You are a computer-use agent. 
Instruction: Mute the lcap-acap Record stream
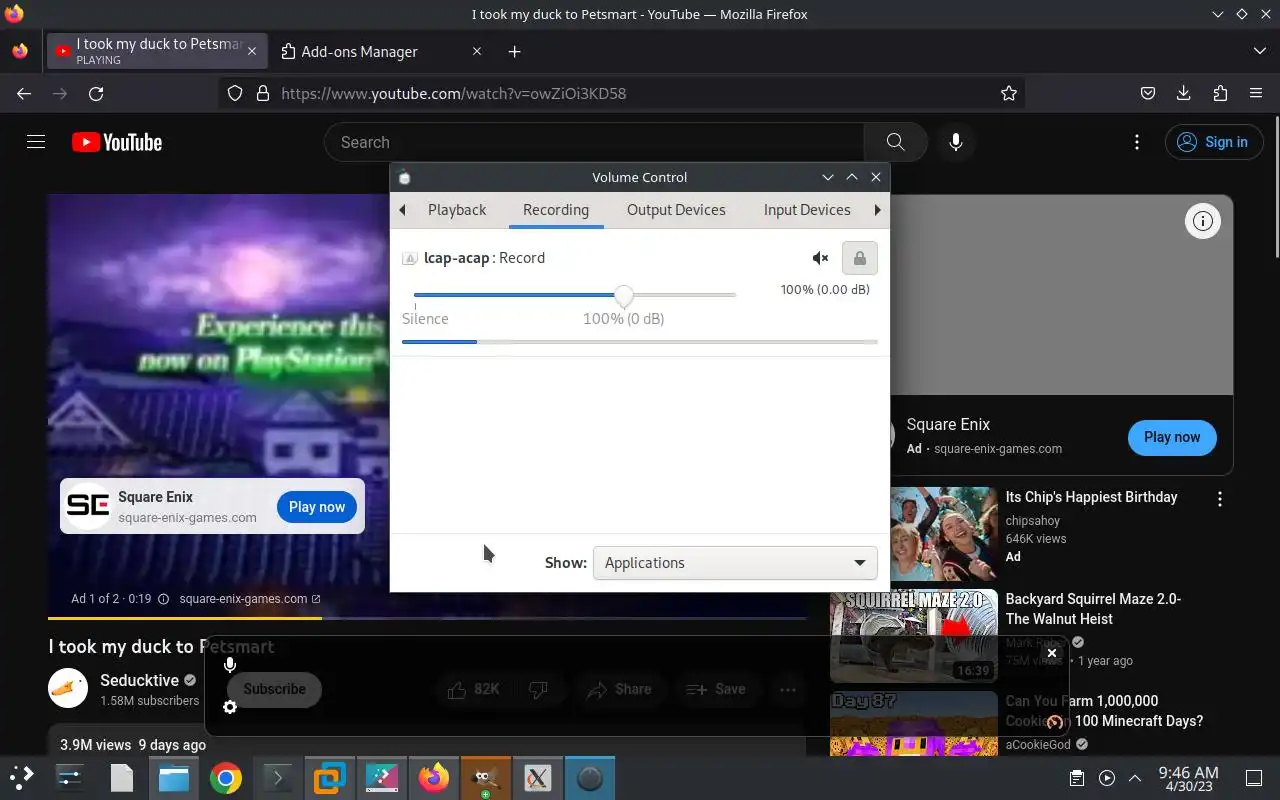(820, 258)
